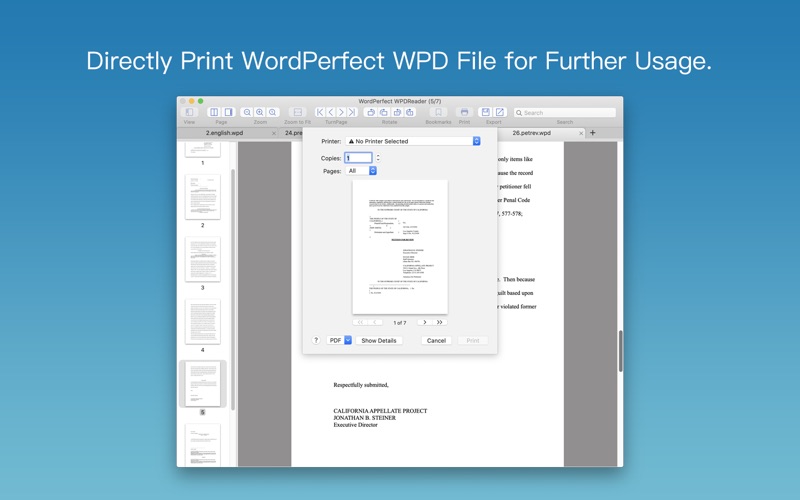800x500 pixels.
Task: Click '1 of 7' page indicator
Action: pos(399,322)
